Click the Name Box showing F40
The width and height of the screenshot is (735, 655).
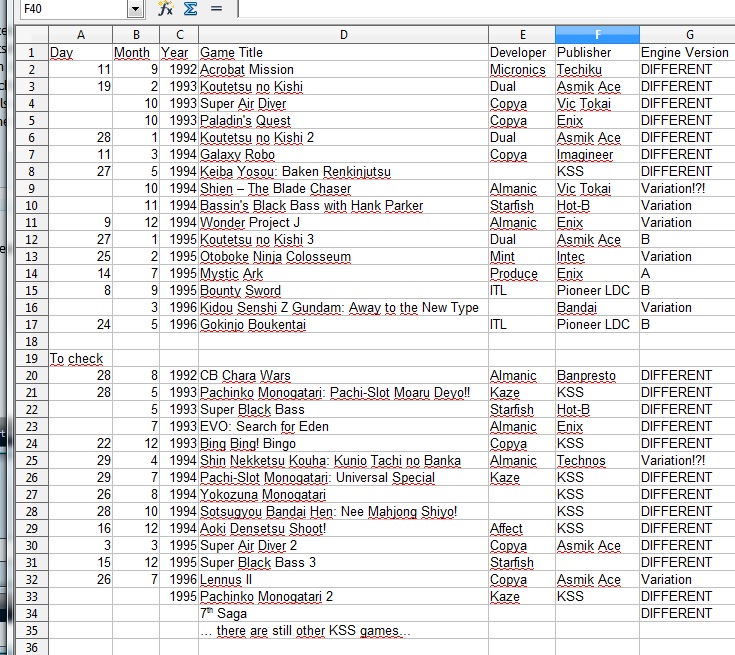coord(74,9)
